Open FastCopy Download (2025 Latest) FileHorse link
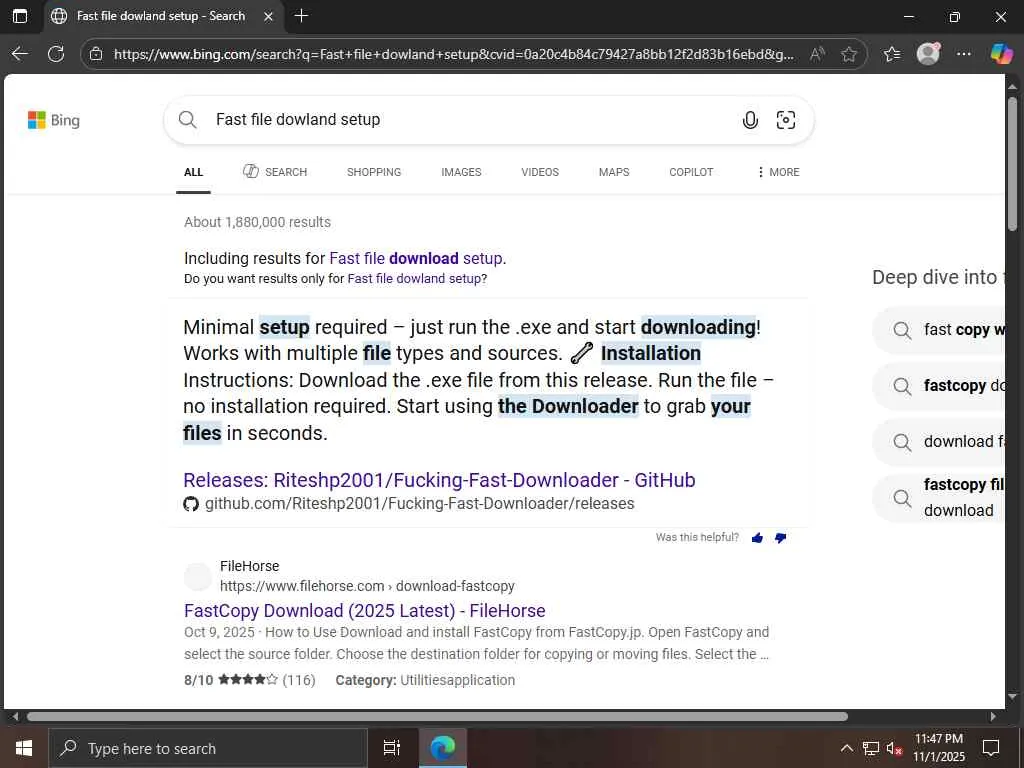 [364, 611]
